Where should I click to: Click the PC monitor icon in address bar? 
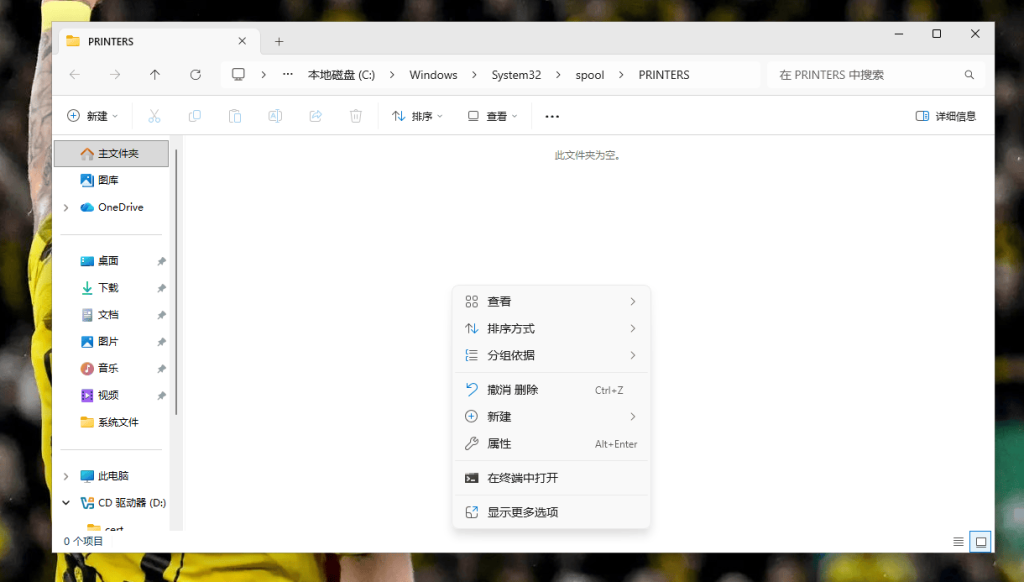click(x=238, y=74)
